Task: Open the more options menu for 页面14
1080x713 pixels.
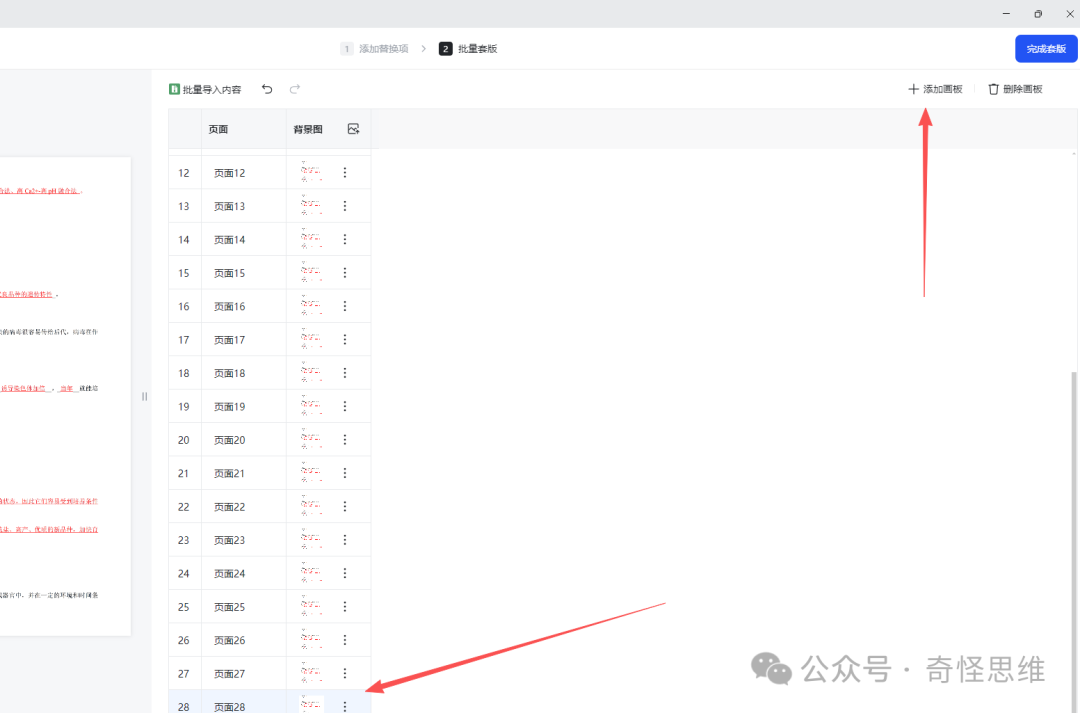Action: click(345, 240)
